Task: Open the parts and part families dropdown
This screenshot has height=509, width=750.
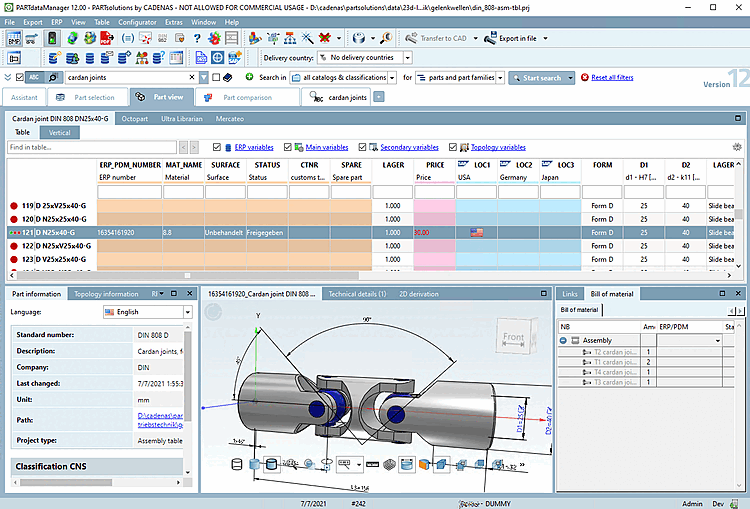Action: (x=500, y=77)
